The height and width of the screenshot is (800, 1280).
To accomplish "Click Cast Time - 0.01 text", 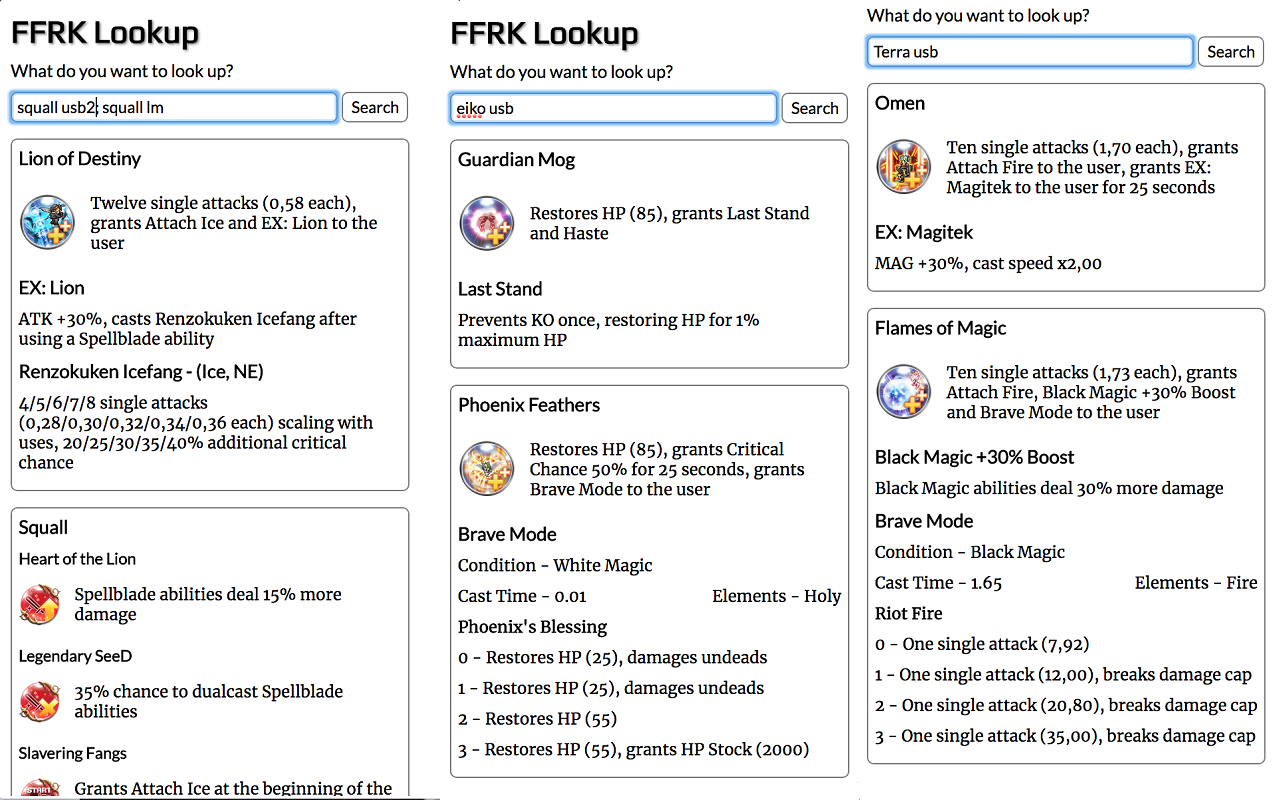I will pos(522,596).
